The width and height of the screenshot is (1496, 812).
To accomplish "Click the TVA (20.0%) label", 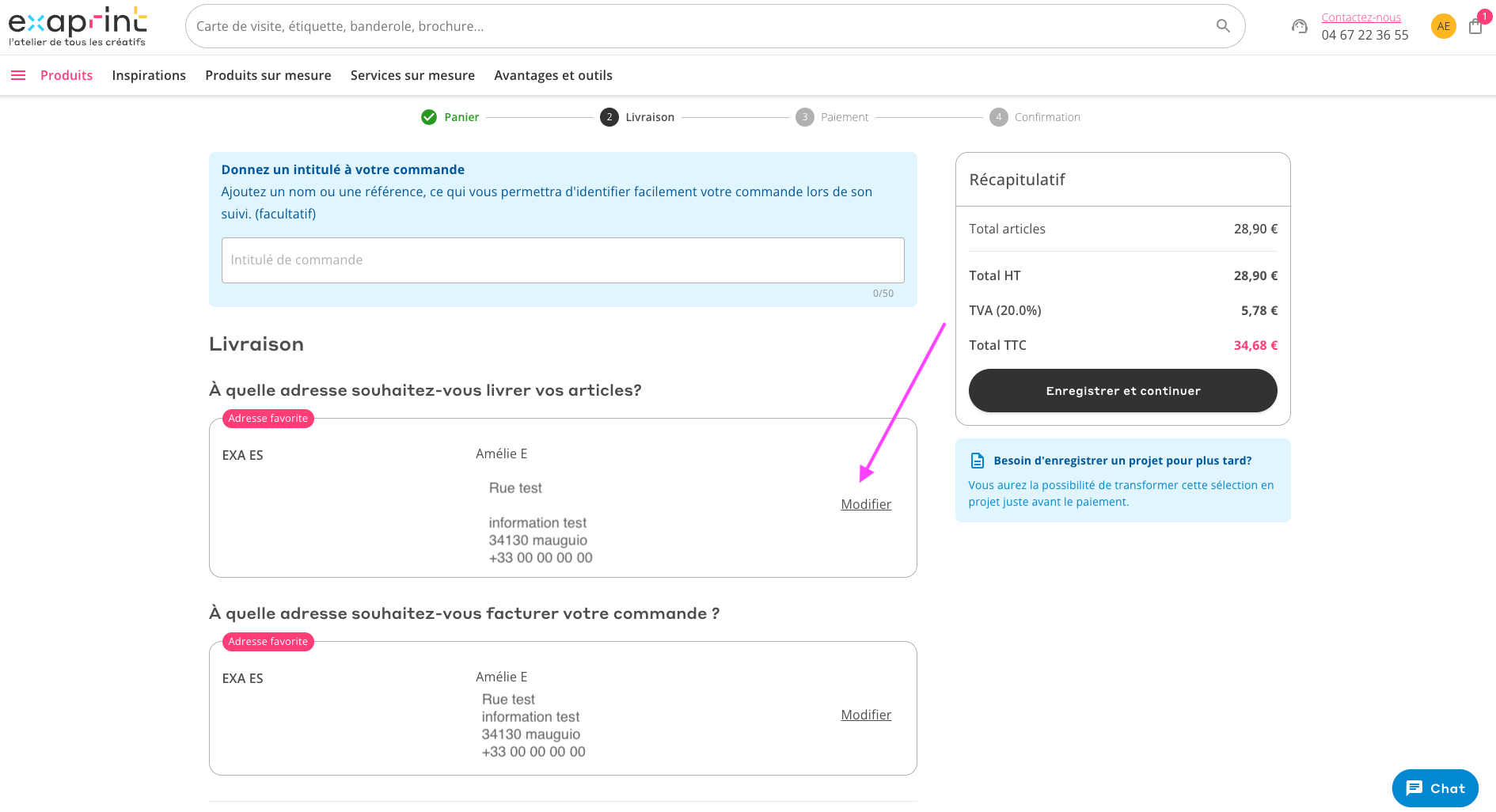I will pos(1005,310).
